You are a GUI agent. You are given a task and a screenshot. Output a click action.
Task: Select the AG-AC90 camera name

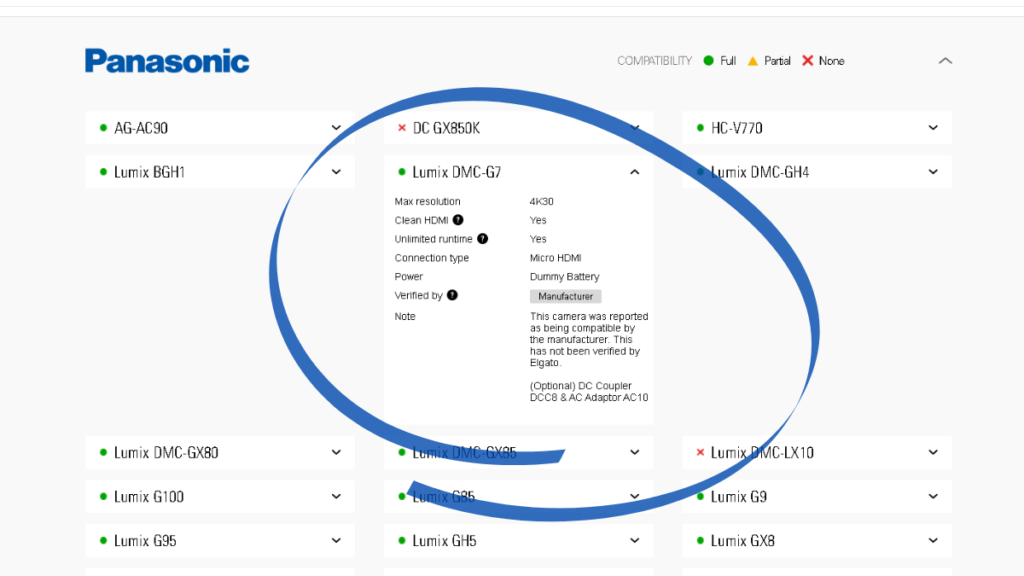(x=141, y=128)
